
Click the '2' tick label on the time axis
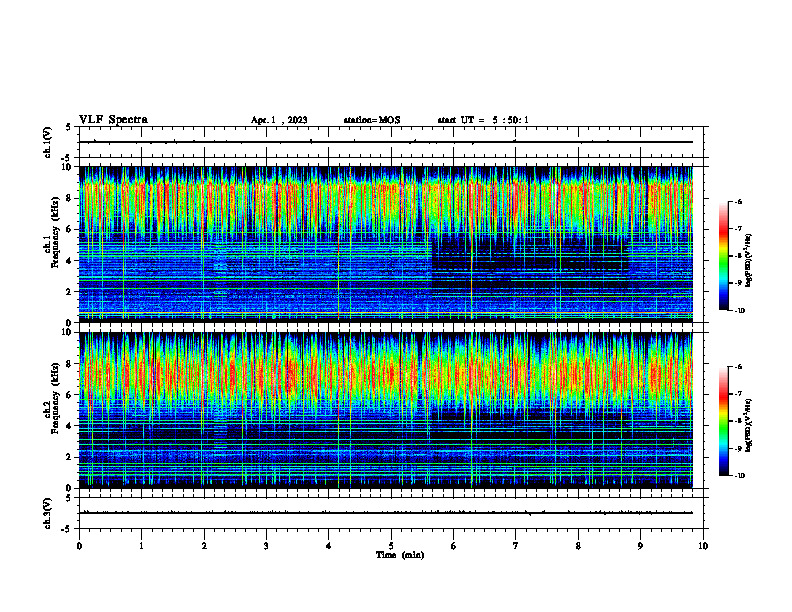(204, 546)
